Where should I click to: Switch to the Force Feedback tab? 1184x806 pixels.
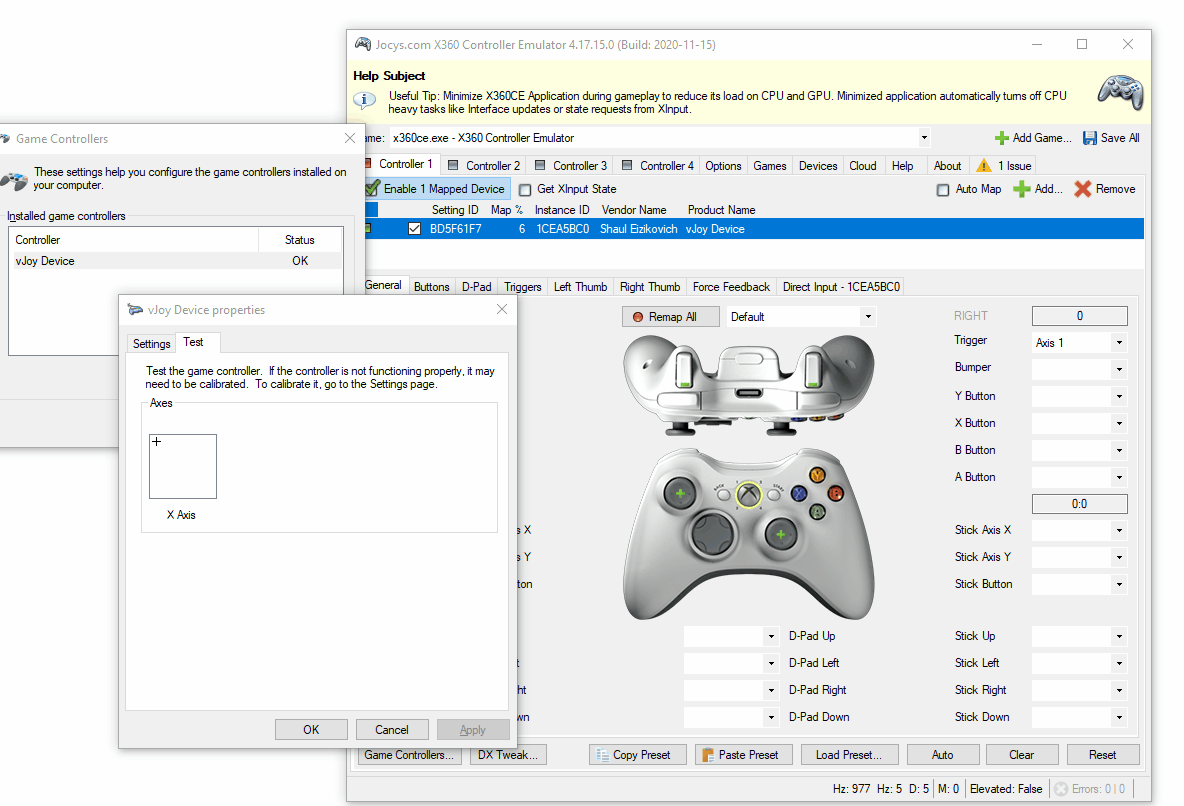point(731,287)
